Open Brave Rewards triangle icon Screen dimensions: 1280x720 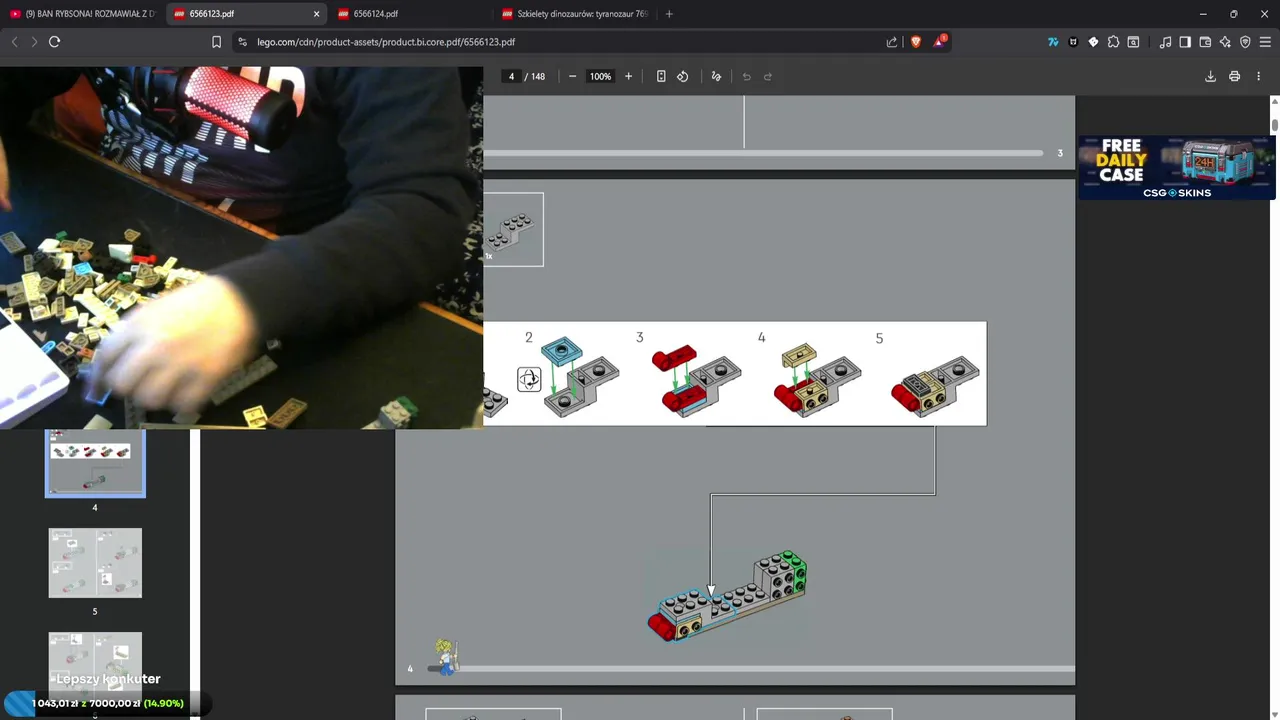(940, 42)
